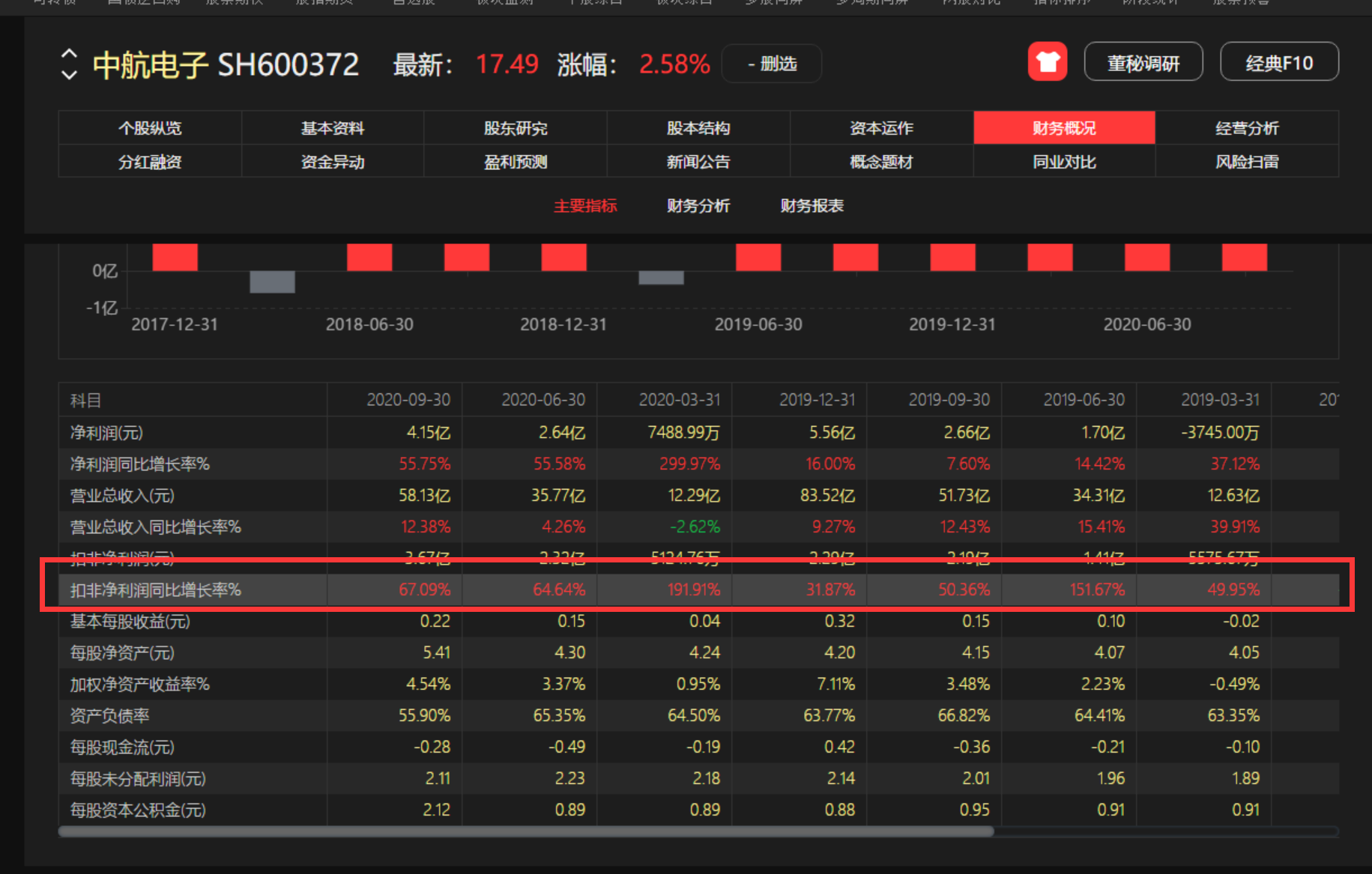Open 同业对比 tab
1372x874 pixels.
(x=1064, y=162)
